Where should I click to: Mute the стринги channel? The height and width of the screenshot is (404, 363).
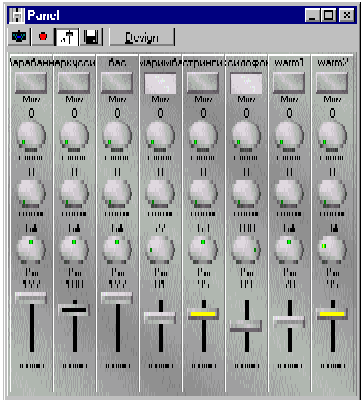click(x=203, y=83)
